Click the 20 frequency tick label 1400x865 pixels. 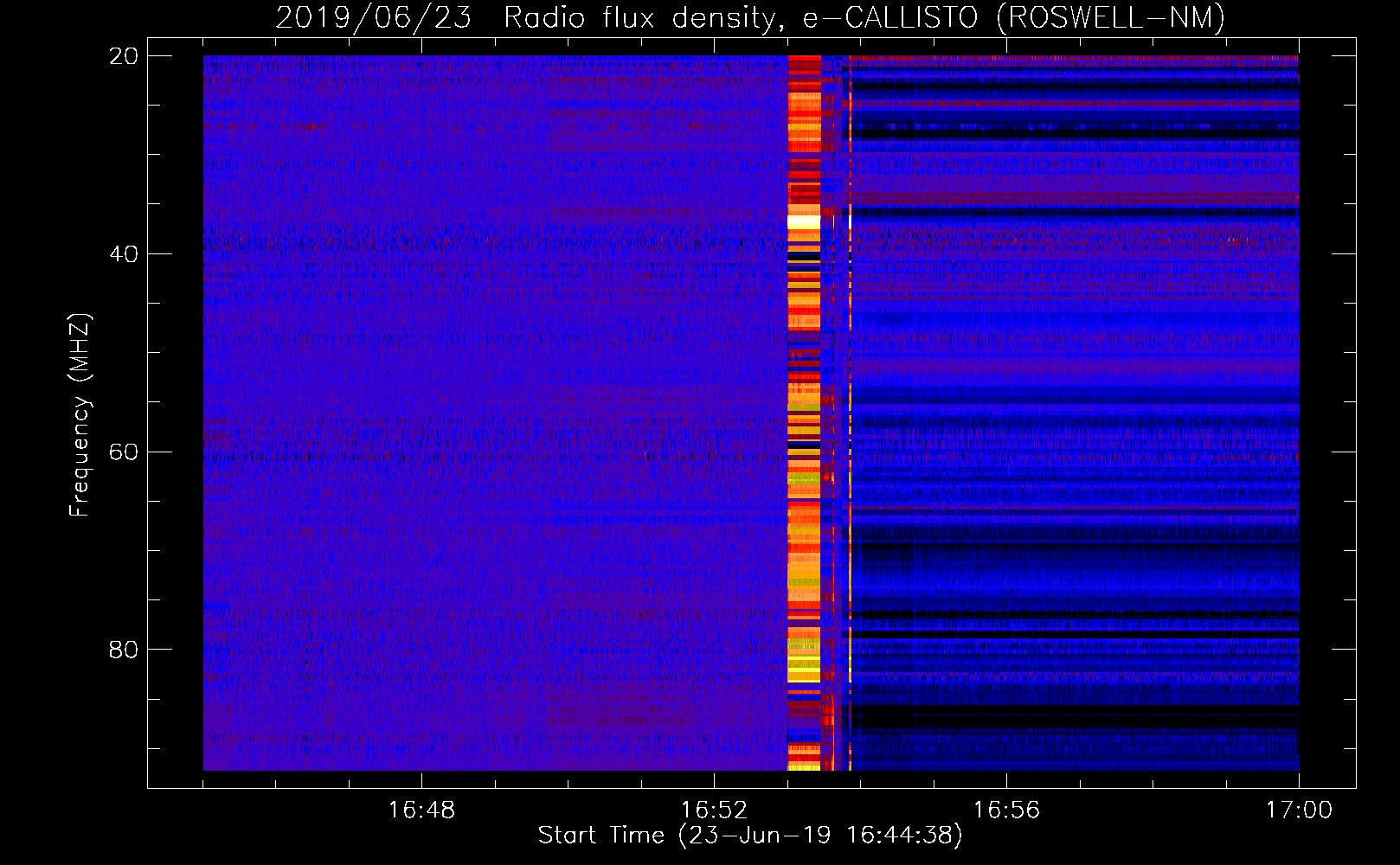[x=123, y=56]
